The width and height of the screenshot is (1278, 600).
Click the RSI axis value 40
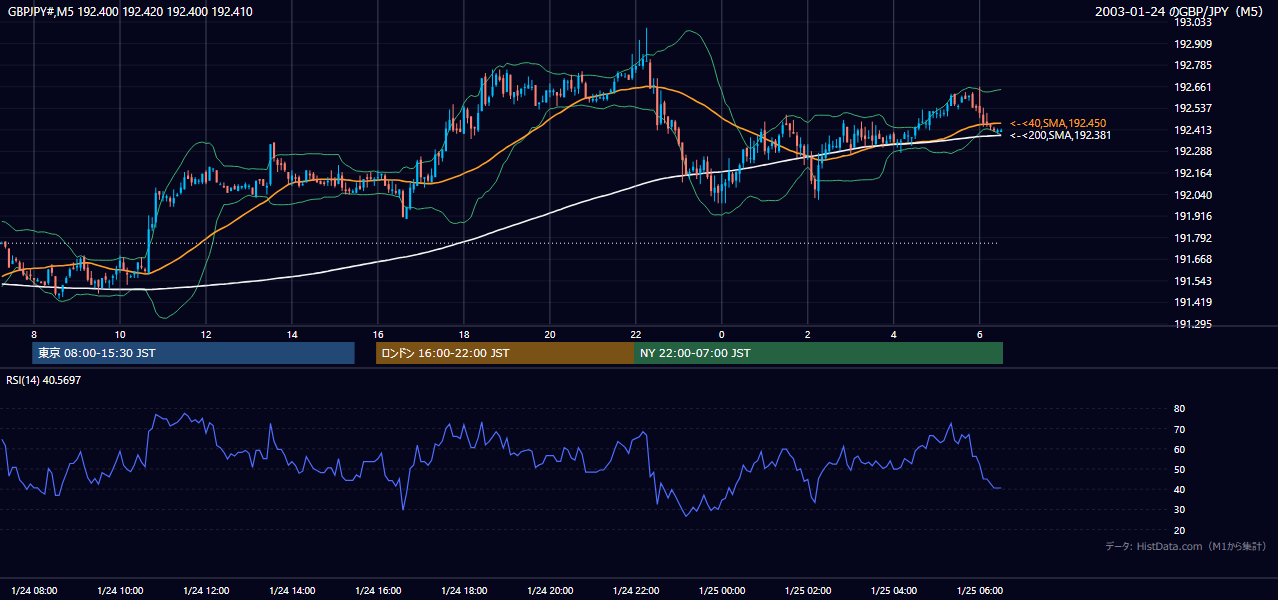pyautogui.click(x=1179, y=489)
